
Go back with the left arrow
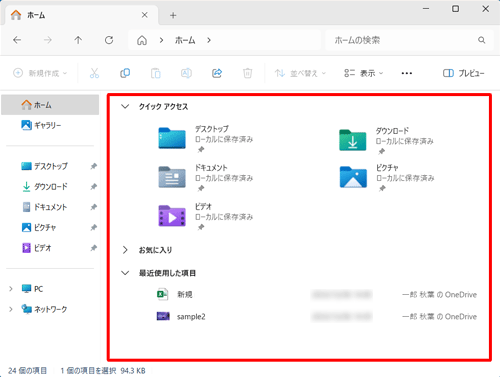tap(17, 40)
